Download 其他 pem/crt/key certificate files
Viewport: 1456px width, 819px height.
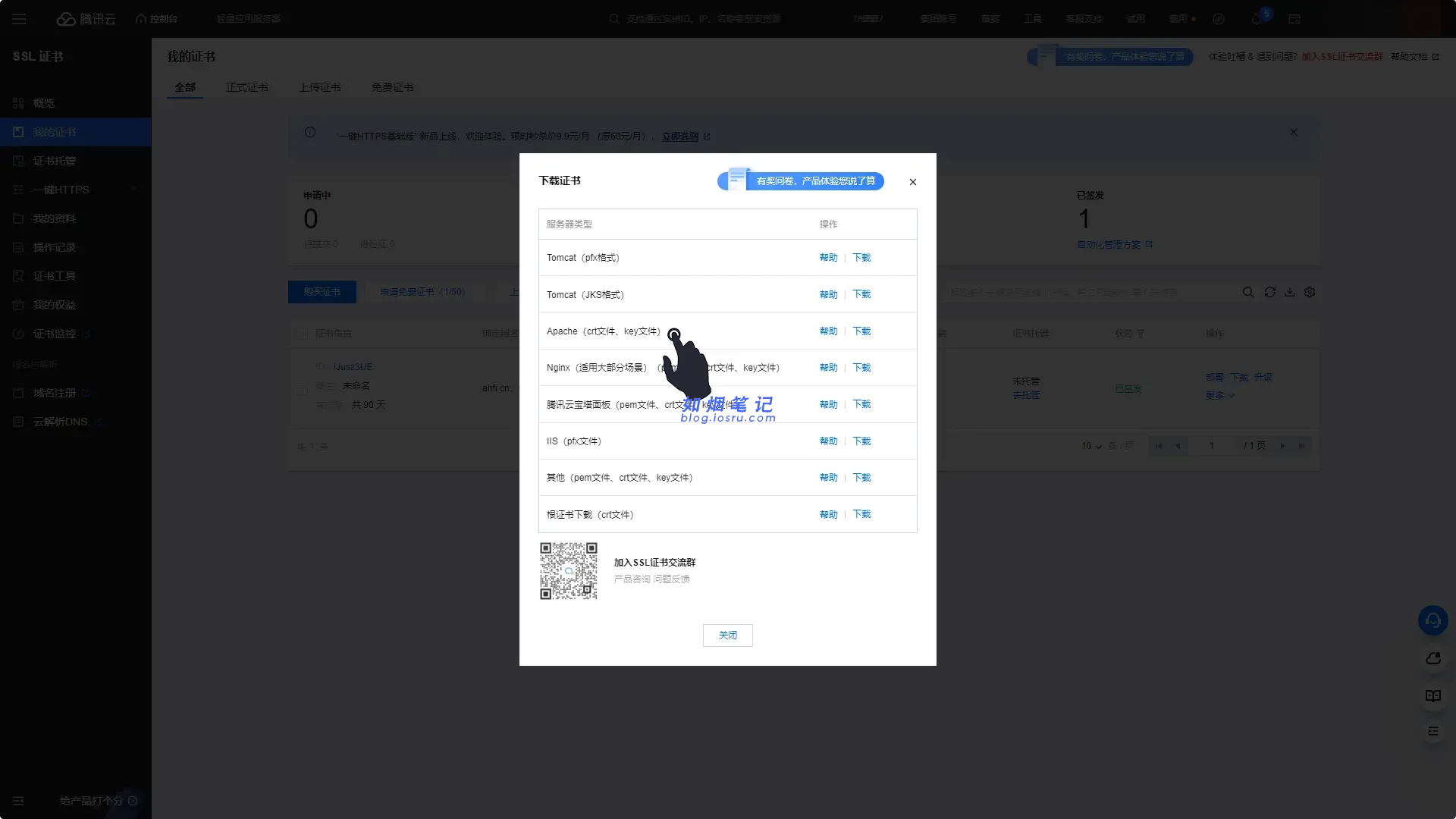click(861, 478)
